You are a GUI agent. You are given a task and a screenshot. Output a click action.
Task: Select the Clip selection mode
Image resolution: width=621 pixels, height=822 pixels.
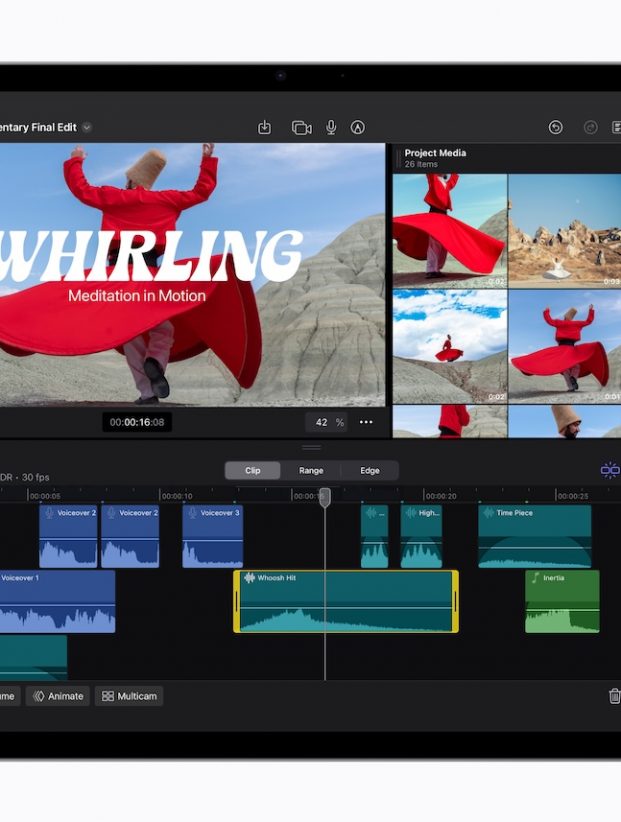point(253,471)
